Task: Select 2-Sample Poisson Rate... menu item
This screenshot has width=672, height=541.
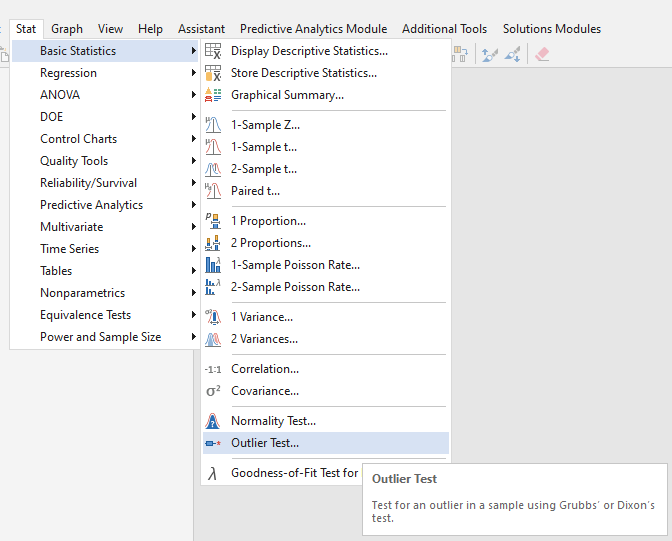Action: [326, 287]
